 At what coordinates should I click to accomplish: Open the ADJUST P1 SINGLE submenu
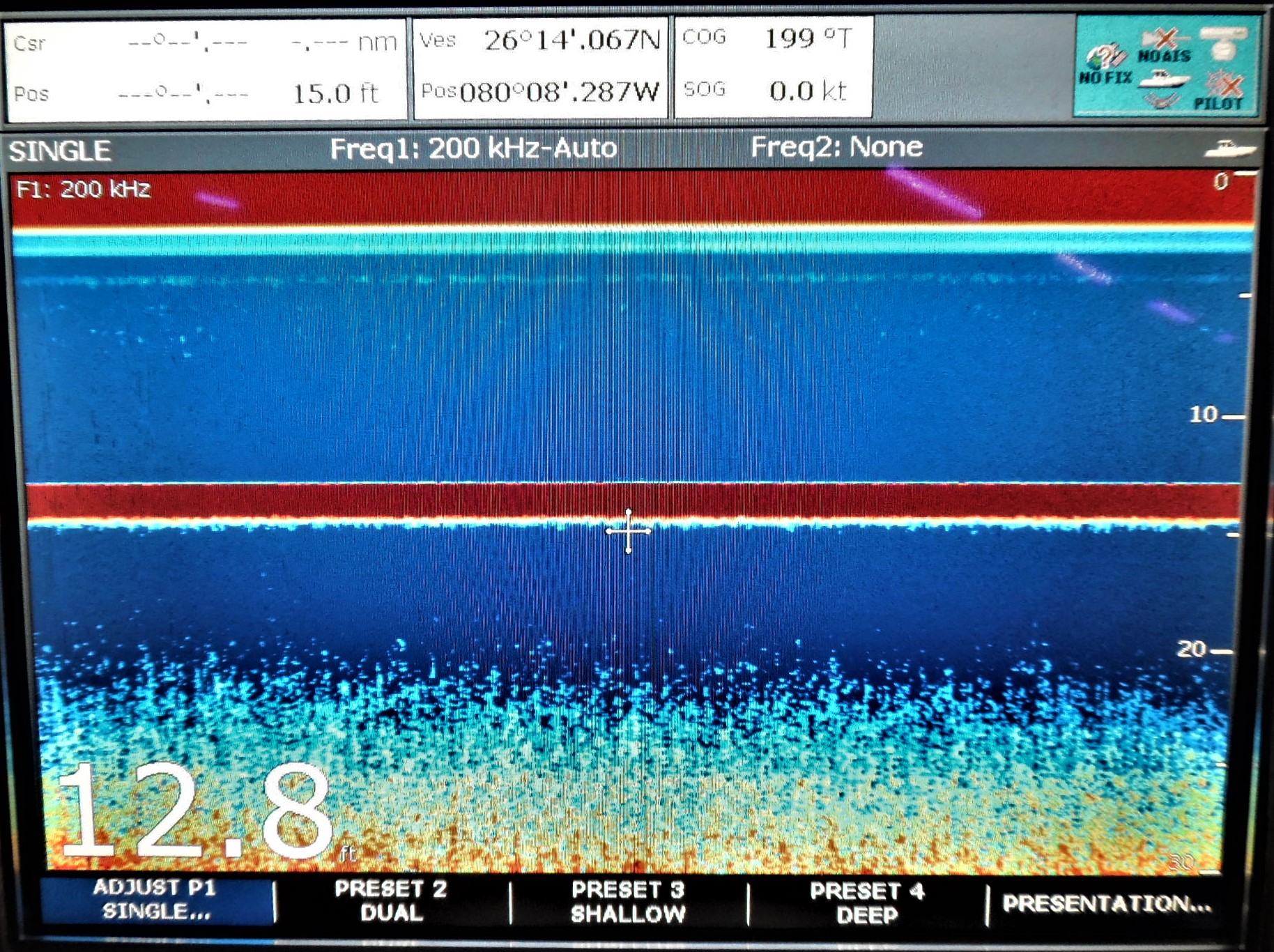(156, 900)
